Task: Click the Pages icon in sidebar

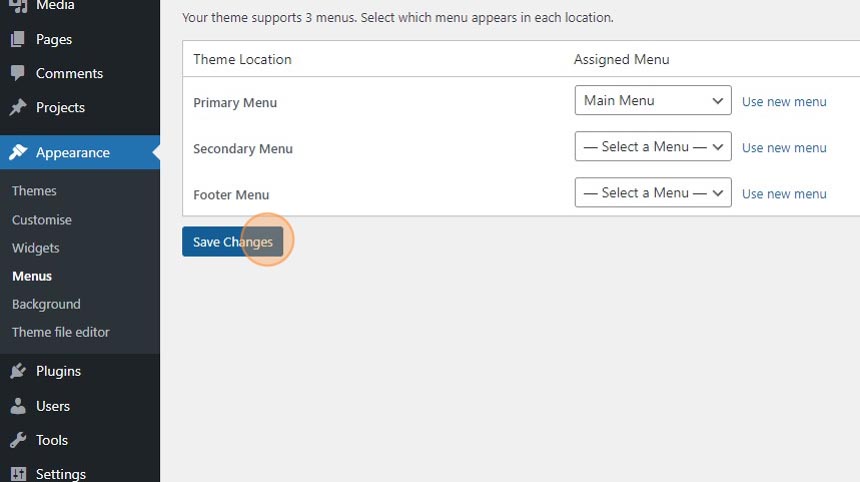Action: pos(18,40)
